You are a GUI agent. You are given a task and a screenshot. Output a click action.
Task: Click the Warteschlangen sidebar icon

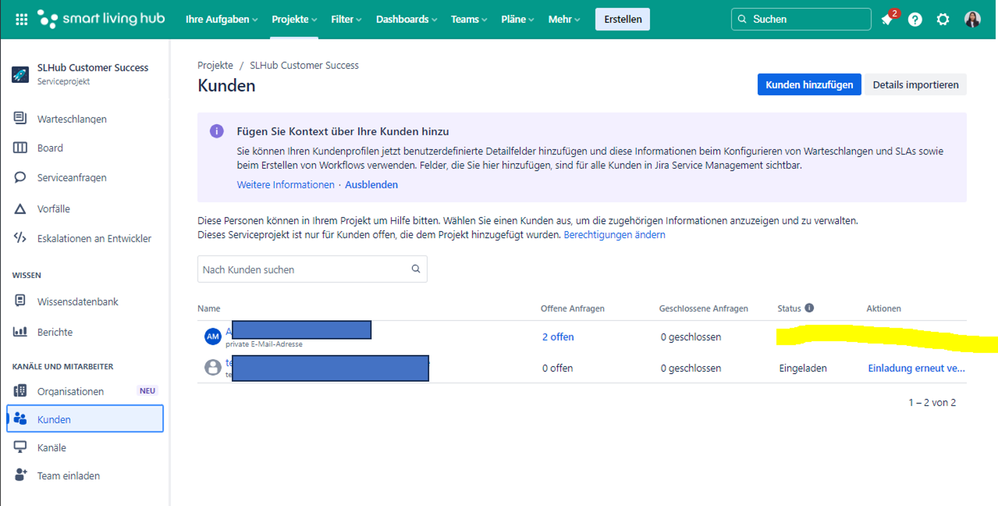coord(20,118)
